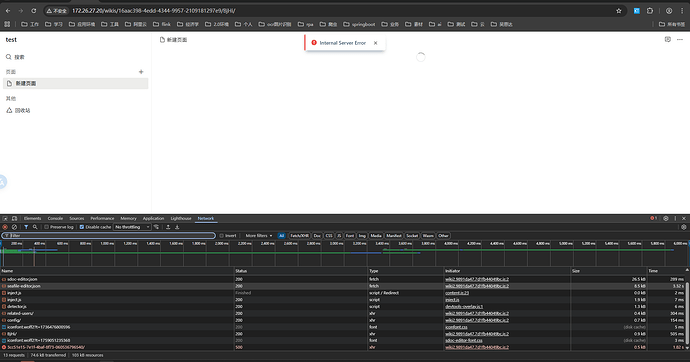Screen dimensions: 690x362
Task: Select the seafile-editor.json request row
Action: [343, 286]
